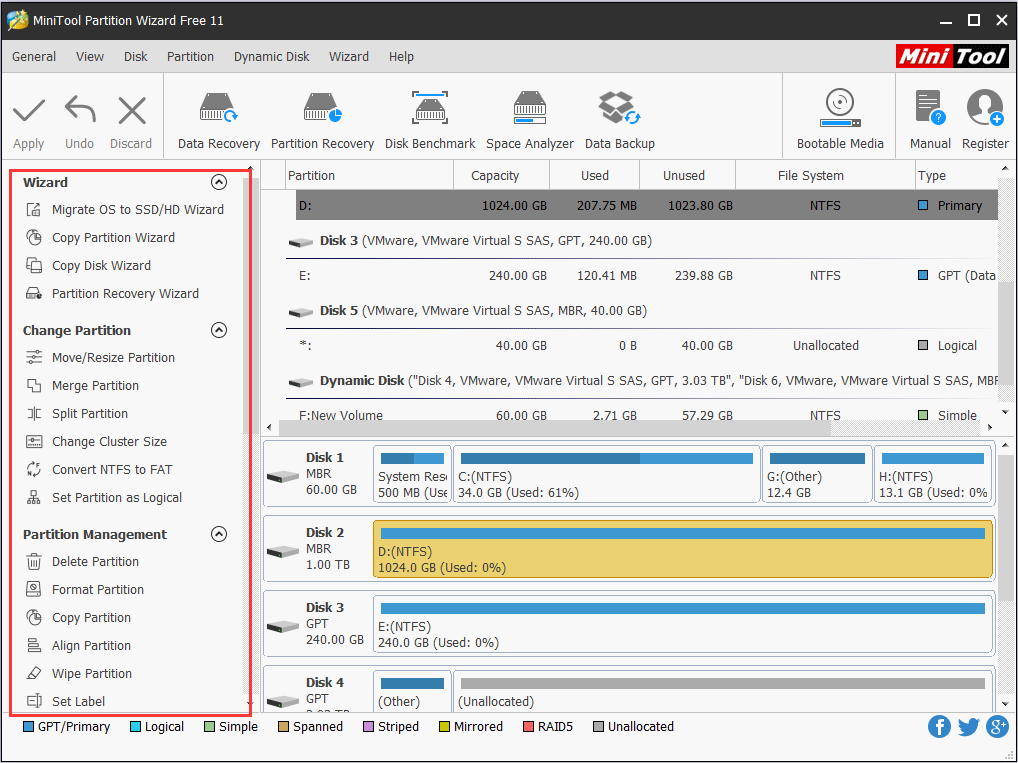Select G:(Other) block on Disk 1
This screenshot has height=763, width=1018.
pos(817,474)
